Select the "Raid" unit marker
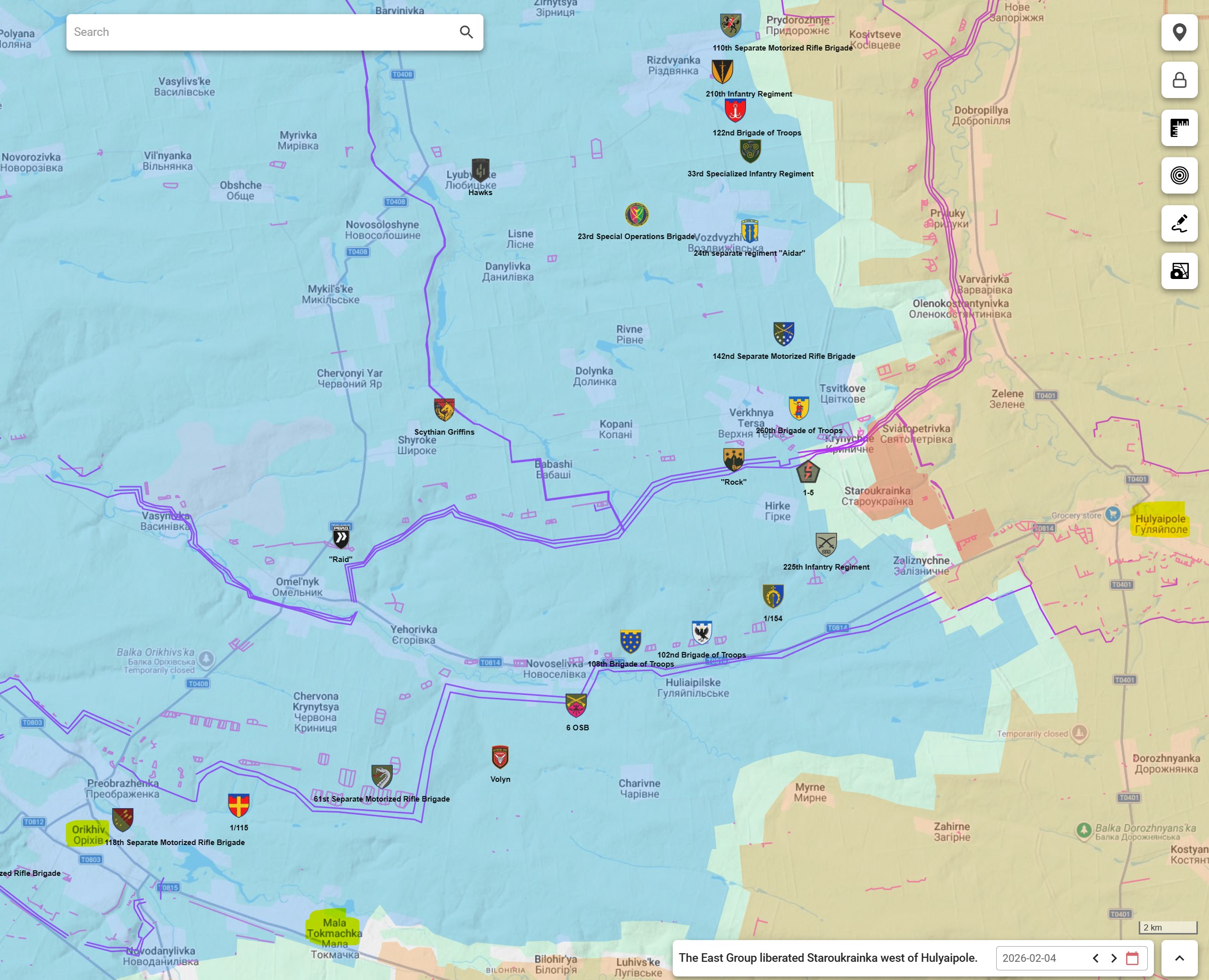Viewport: 1209px width, 980px height. (x=341, y=536)
